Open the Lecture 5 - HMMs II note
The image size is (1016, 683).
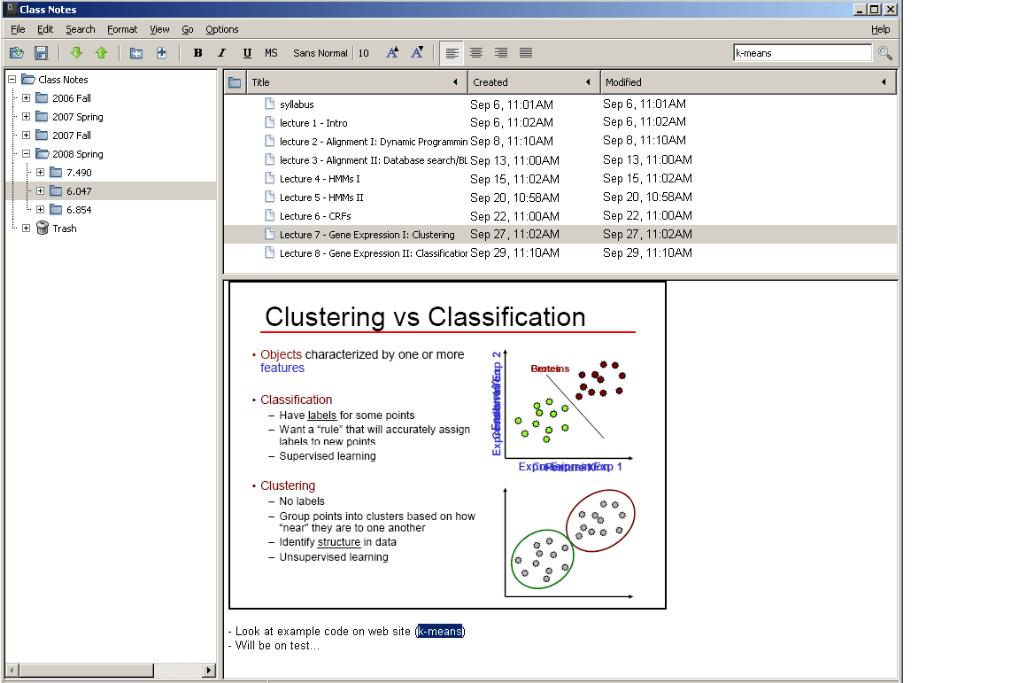321,197
